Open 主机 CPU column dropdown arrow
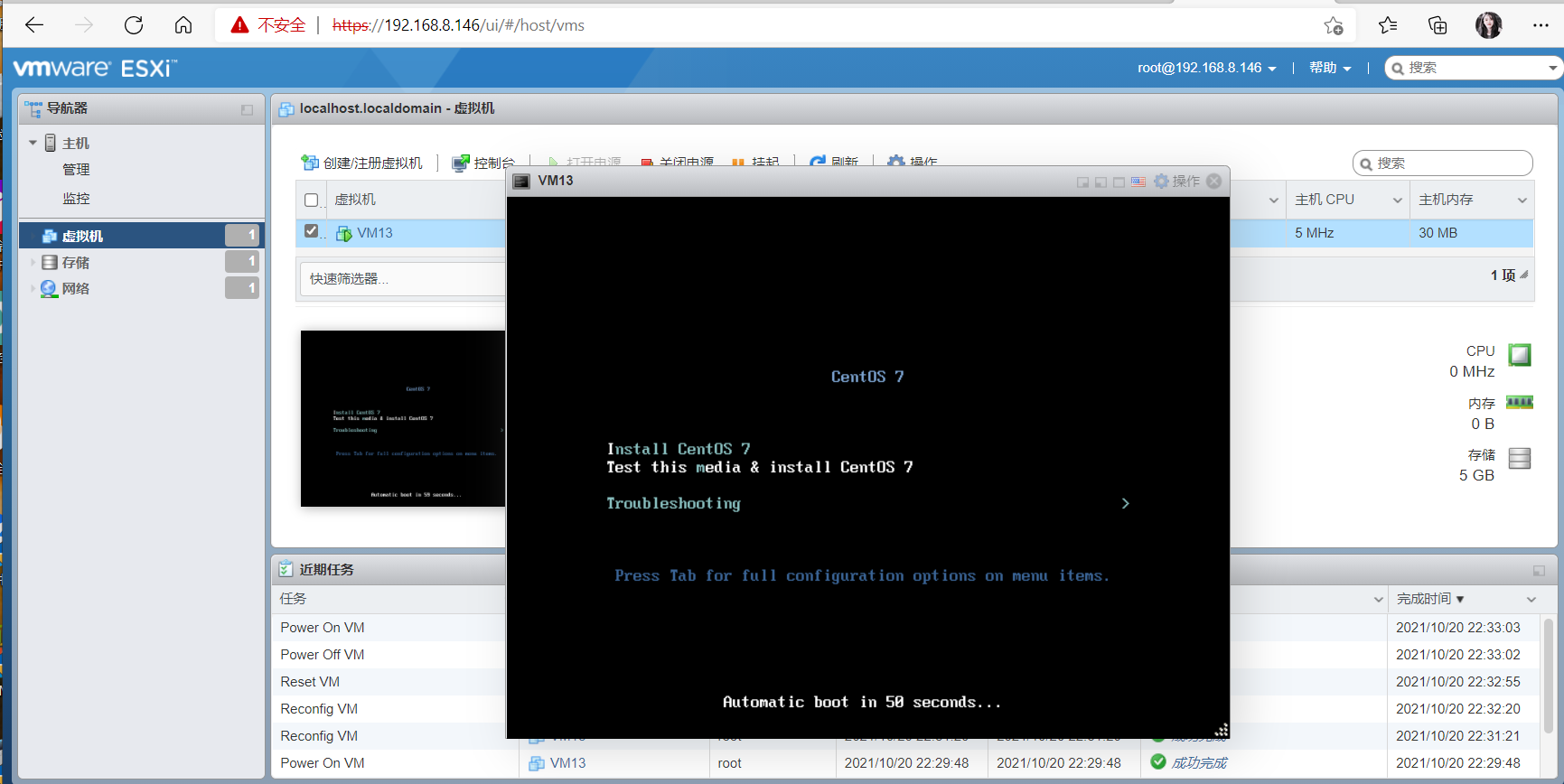 click(x=1397, y=201)
